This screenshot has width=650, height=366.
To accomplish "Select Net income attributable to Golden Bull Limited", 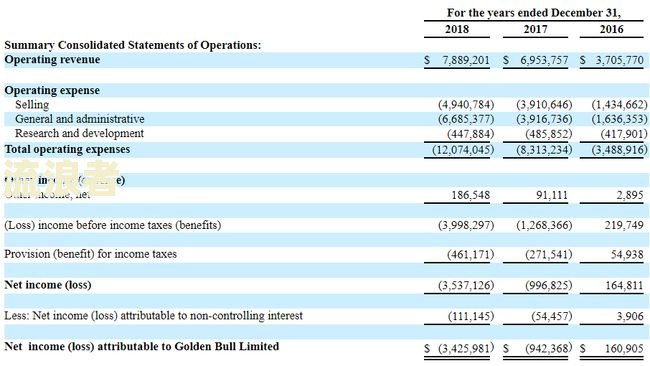I will coord(141,347).
